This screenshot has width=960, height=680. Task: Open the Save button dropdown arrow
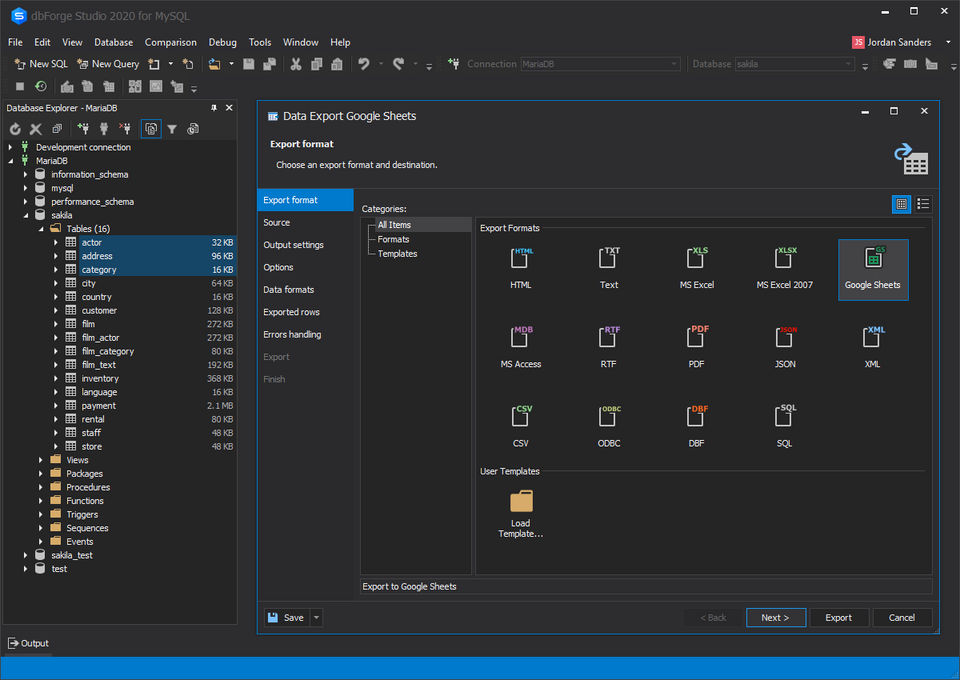click(x=317, y=618)
